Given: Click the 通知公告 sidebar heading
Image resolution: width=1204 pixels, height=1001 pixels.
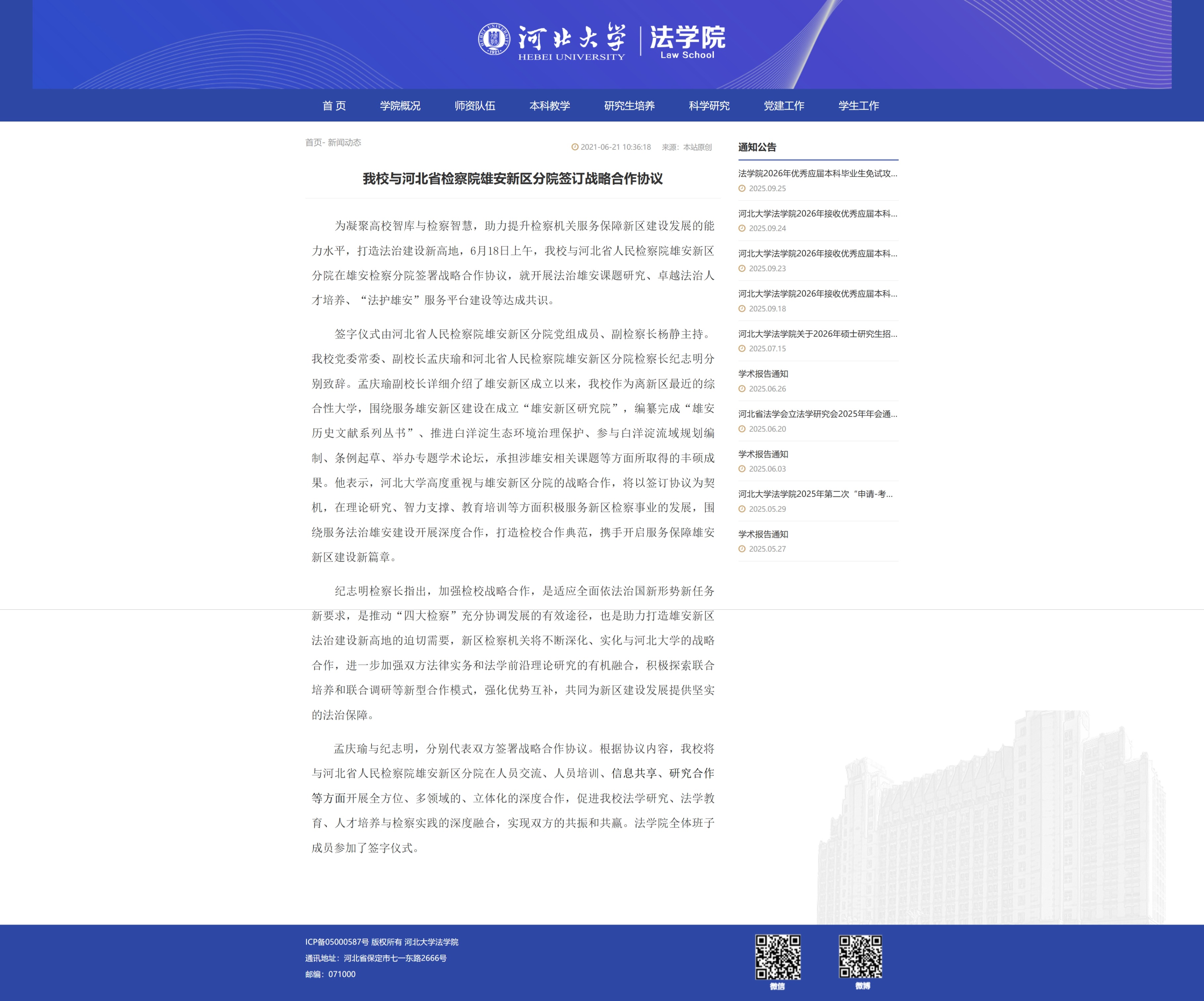Looking at the screenshot, I should pos(757,147).
